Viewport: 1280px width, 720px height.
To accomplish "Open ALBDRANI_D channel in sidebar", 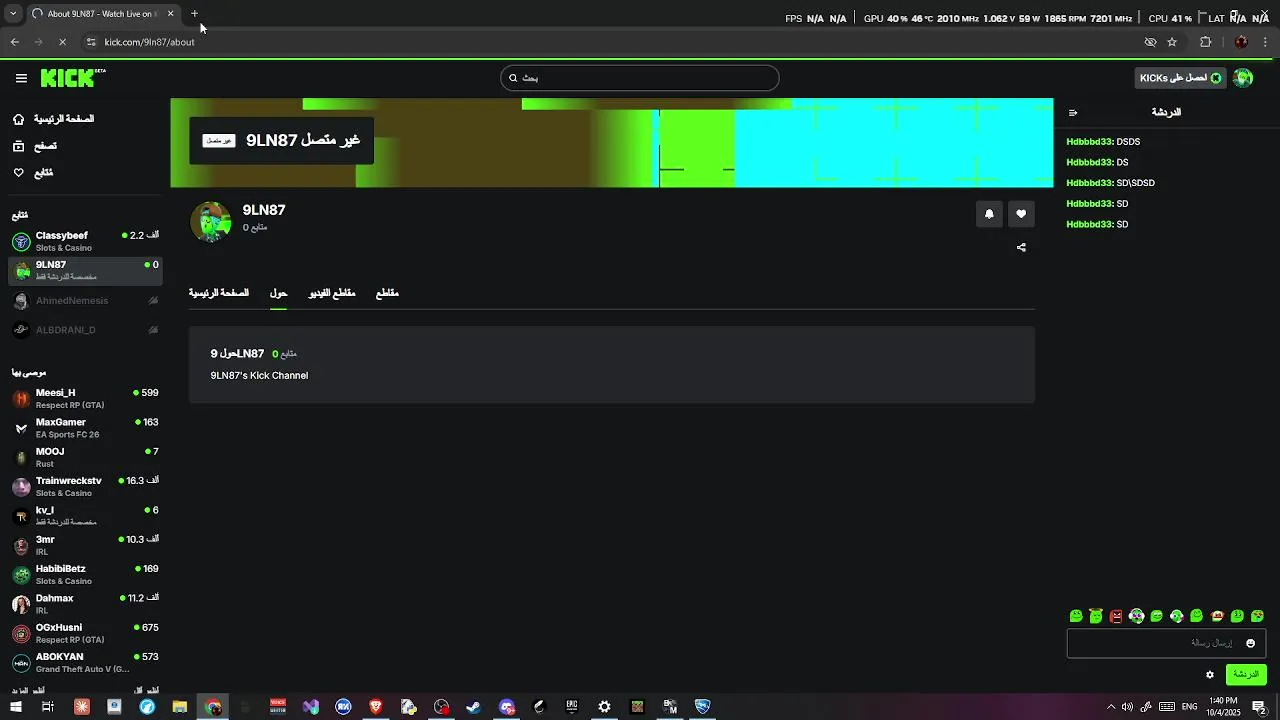I will pos(85,330).
